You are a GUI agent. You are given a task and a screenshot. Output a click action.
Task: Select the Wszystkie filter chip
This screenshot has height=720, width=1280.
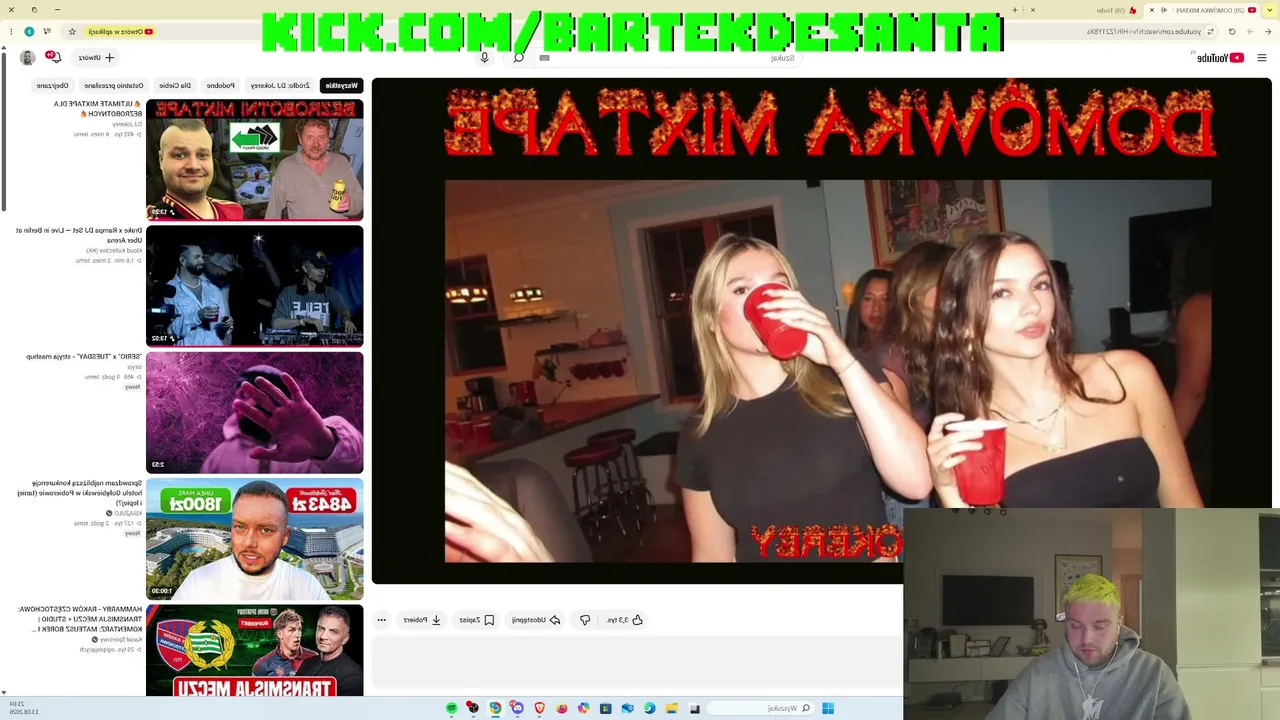(x=341, y=86)
